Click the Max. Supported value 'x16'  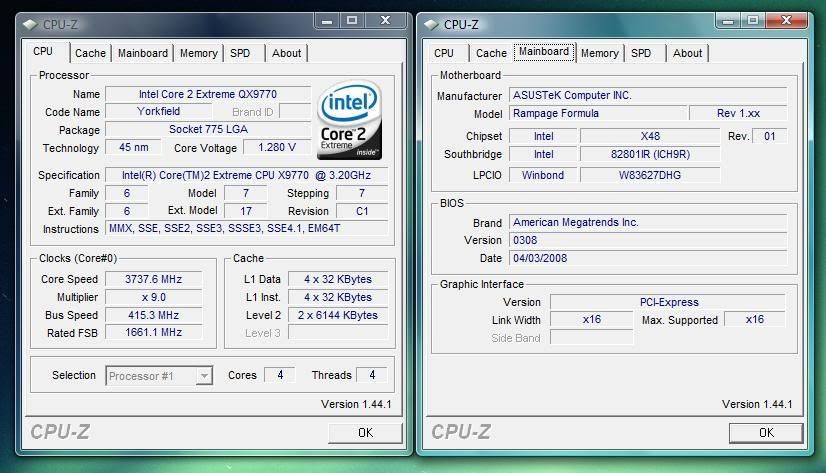click(x=754, y=319)
